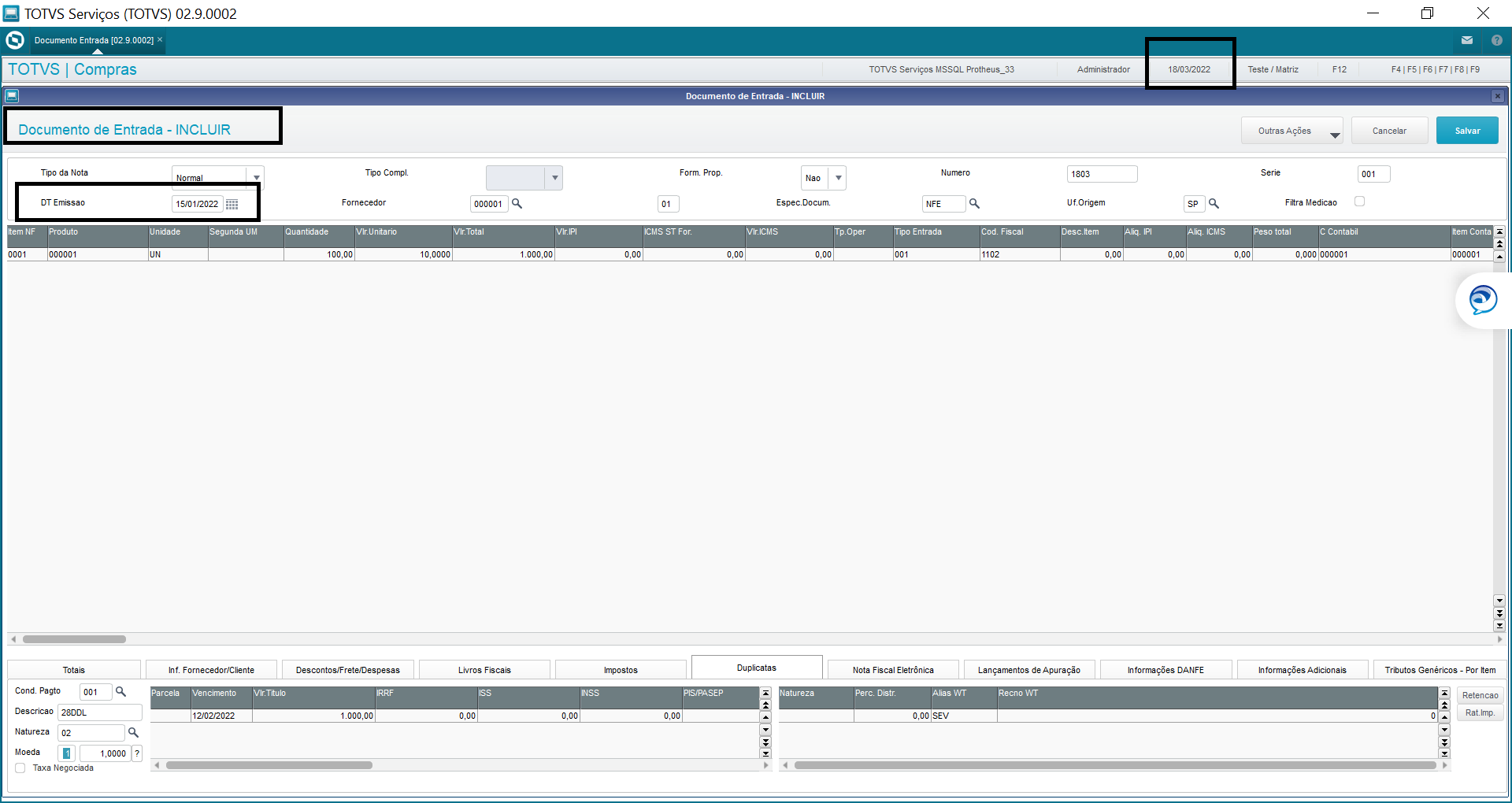The image size is (1512, 803).
Task: Click the system date 18/03/2022
Action: click(x=1189, y=69)
